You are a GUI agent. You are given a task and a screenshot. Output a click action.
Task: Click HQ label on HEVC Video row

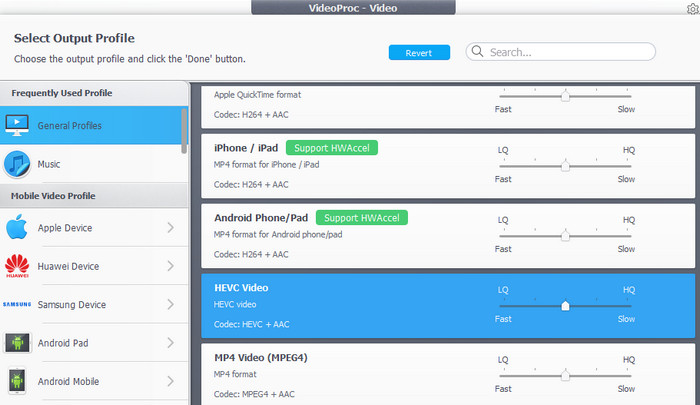(x=629, y=290)
